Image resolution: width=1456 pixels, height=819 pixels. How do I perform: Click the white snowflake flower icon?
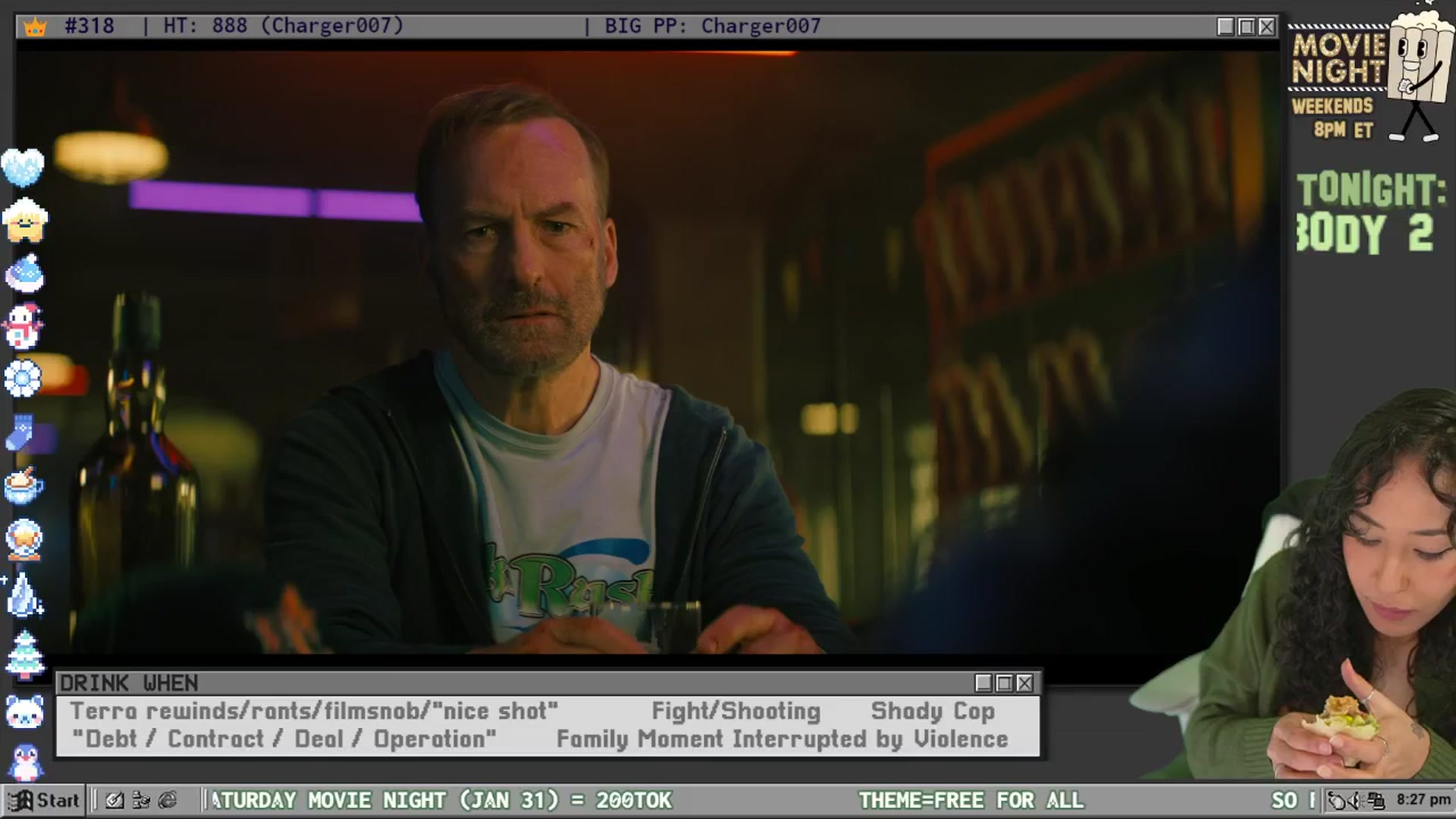[23, 378]
